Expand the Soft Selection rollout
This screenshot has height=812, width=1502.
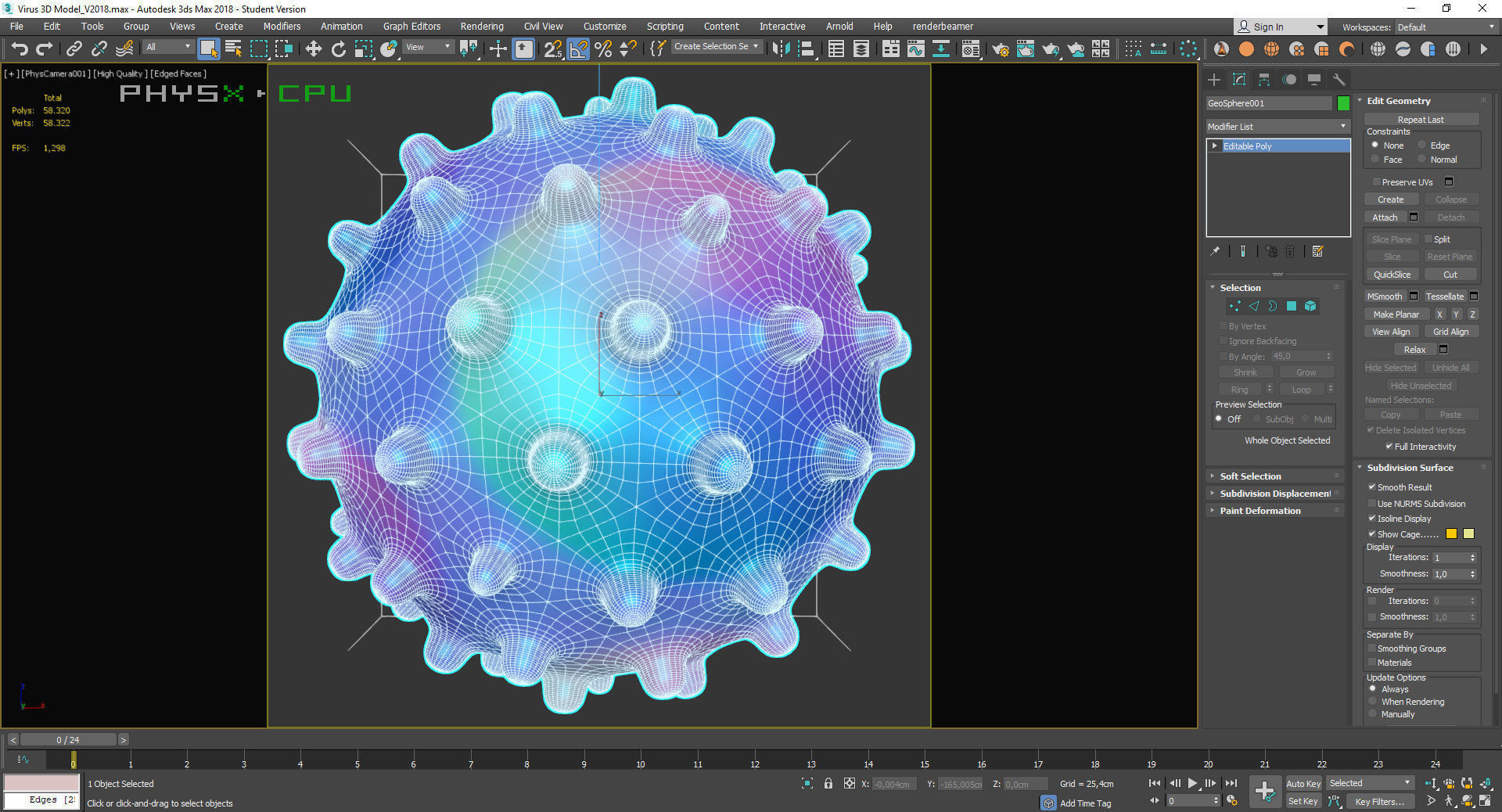[x=1274, y=476]
